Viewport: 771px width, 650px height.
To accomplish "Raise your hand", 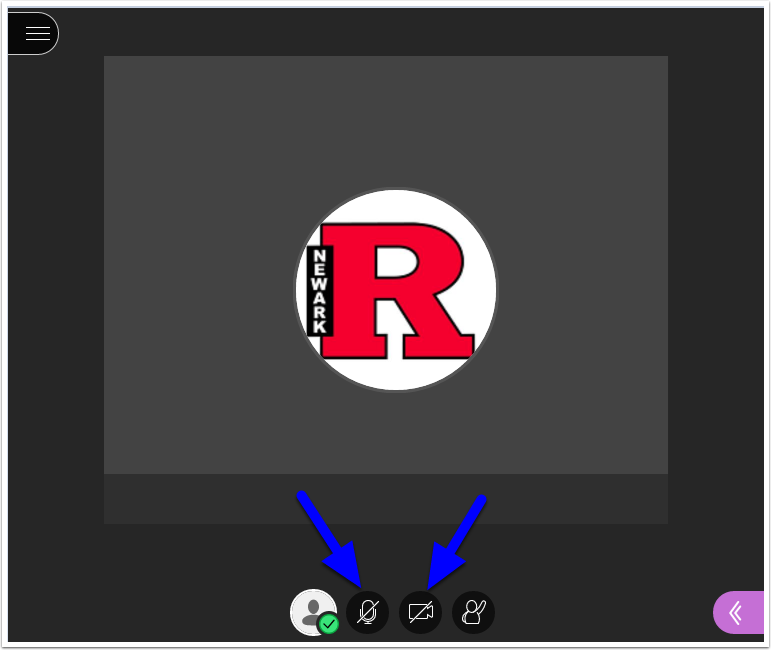I will tap(474, 612).
